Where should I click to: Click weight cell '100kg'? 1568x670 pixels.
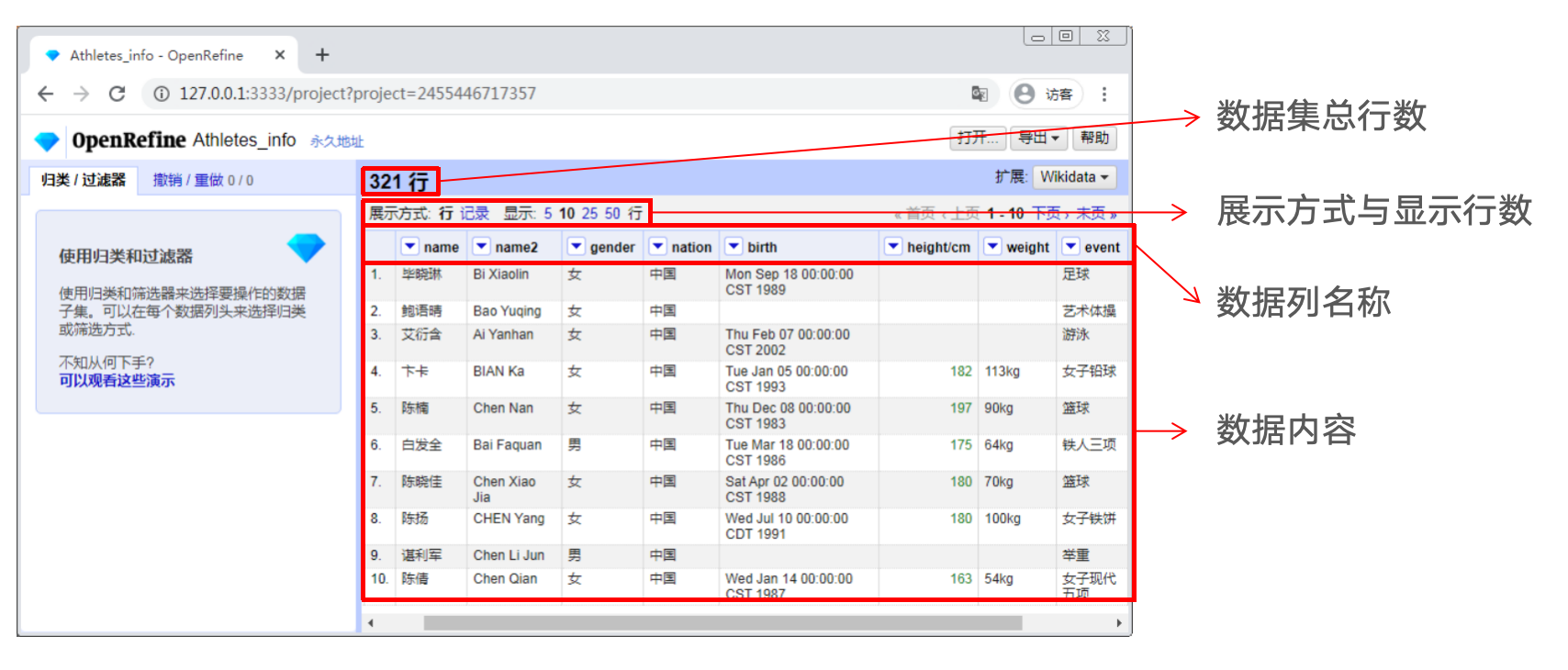[1002, 518]
